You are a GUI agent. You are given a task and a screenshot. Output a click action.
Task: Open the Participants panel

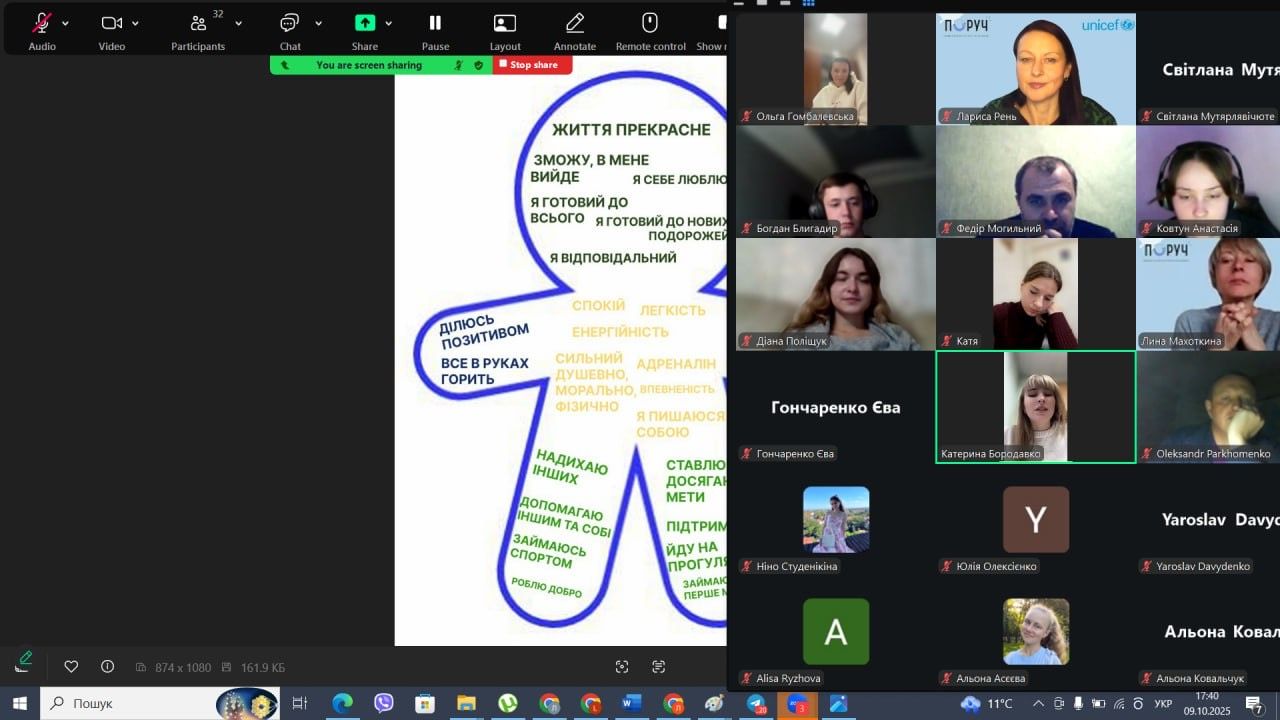[x=199, y=23]
